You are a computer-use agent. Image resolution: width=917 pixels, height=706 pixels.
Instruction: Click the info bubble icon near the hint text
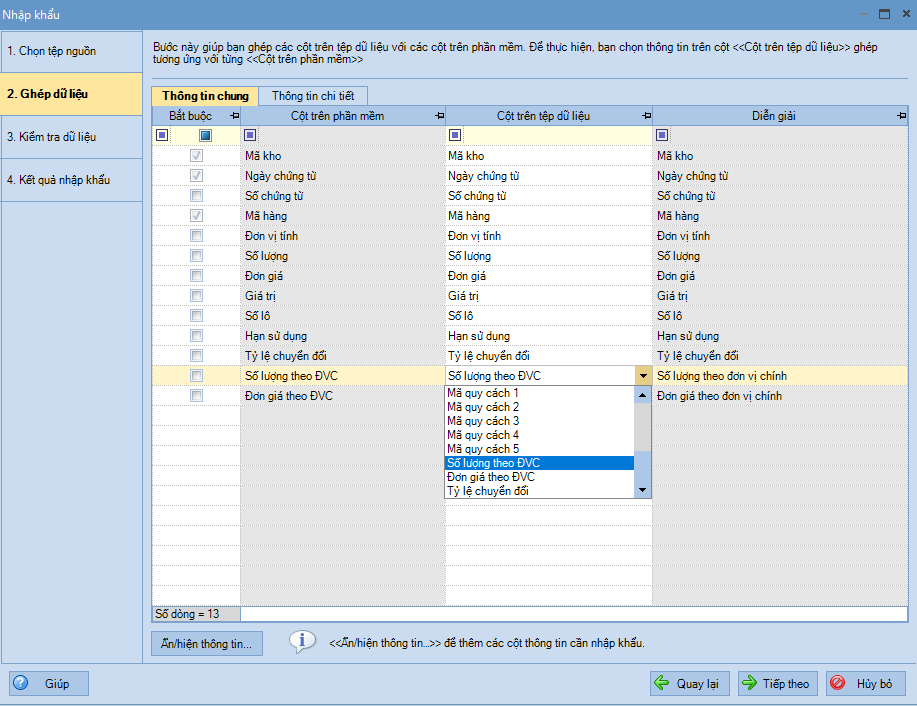click(302, 642)
